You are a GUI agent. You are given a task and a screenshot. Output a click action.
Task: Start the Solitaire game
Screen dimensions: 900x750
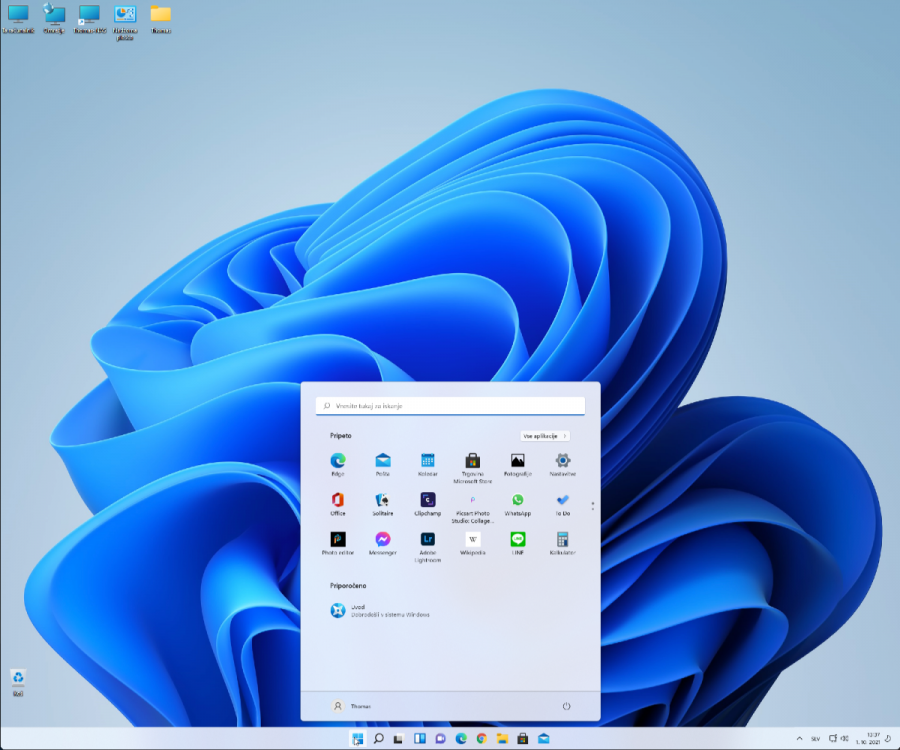(x=383, y=498)
